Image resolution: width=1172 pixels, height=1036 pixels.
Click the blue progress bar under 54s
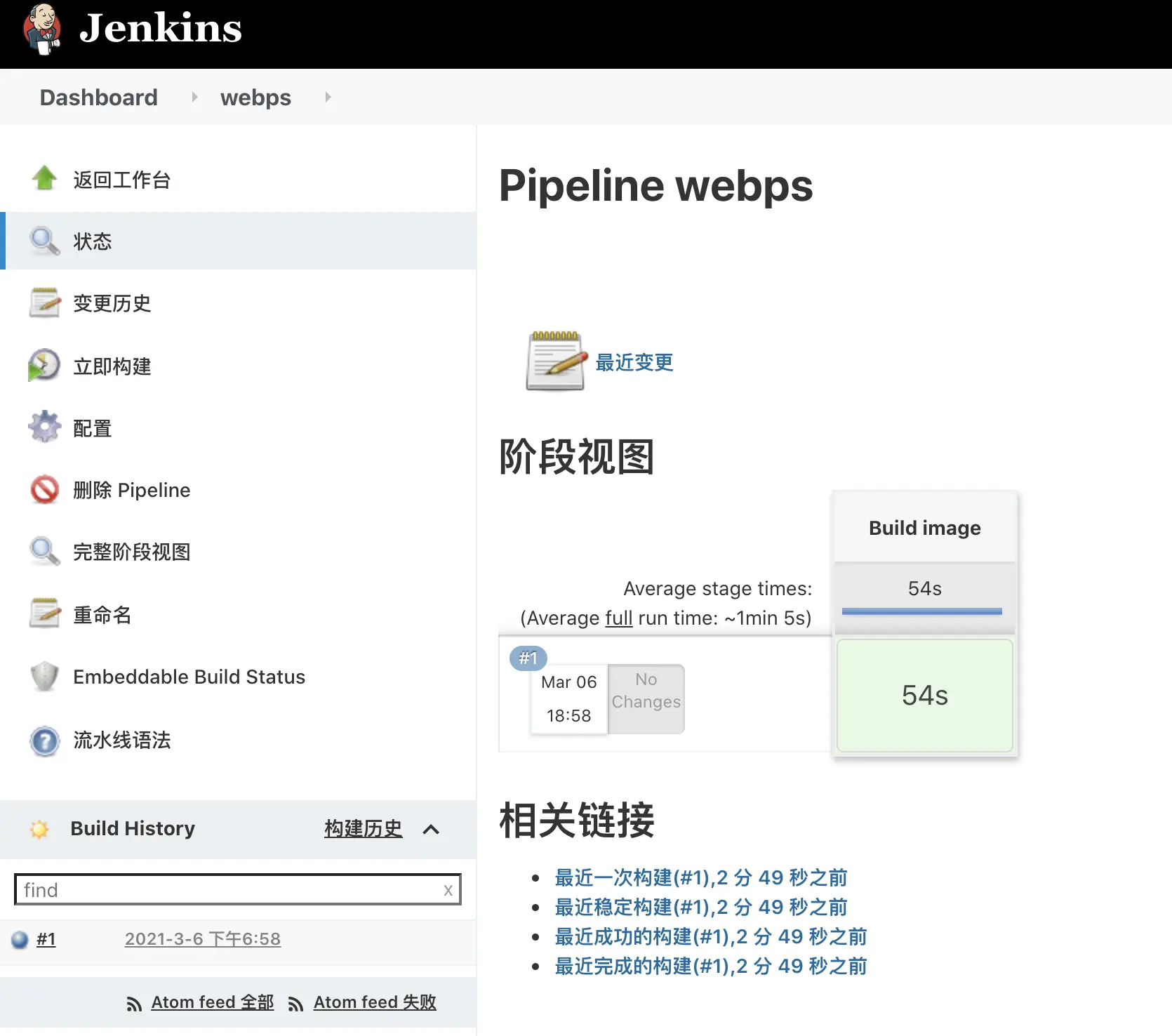tap(921, 611)
